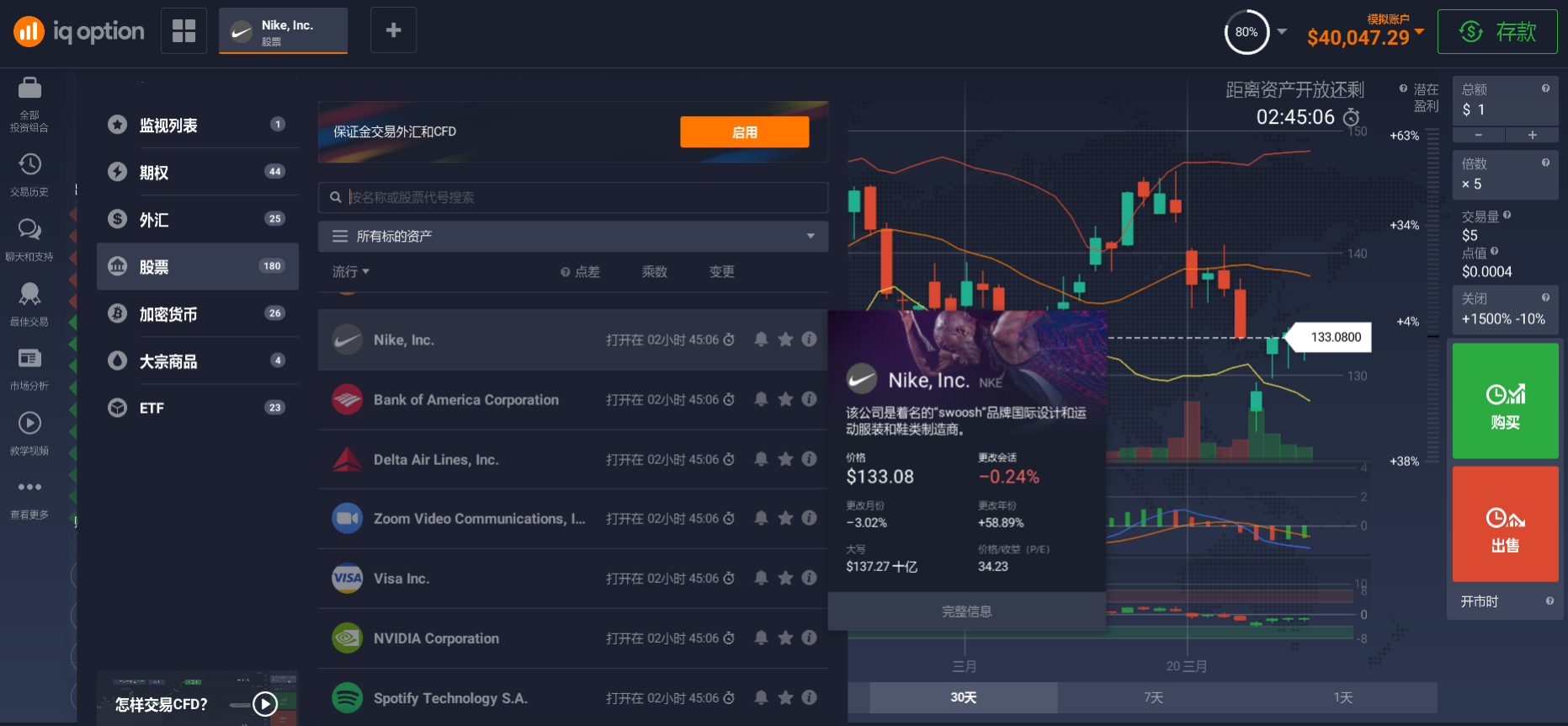Switch chart to 7天 range
The image size is (1568, 726).
(x=1153, y=697)
